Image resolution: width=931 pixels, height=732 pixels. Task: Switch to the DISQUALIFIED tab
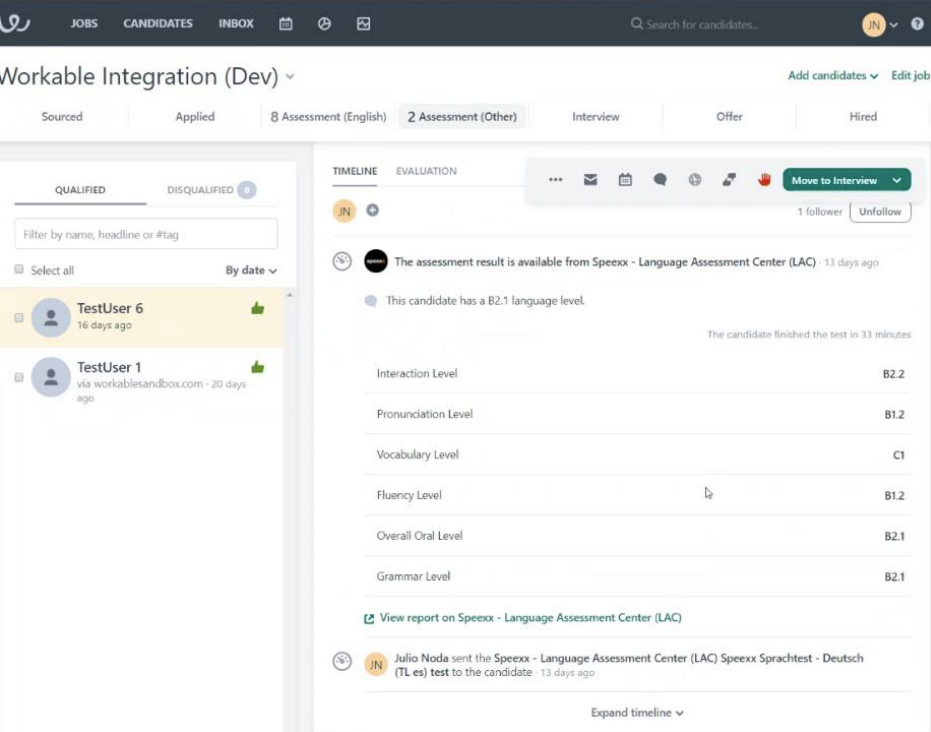[x=211, y=190]
